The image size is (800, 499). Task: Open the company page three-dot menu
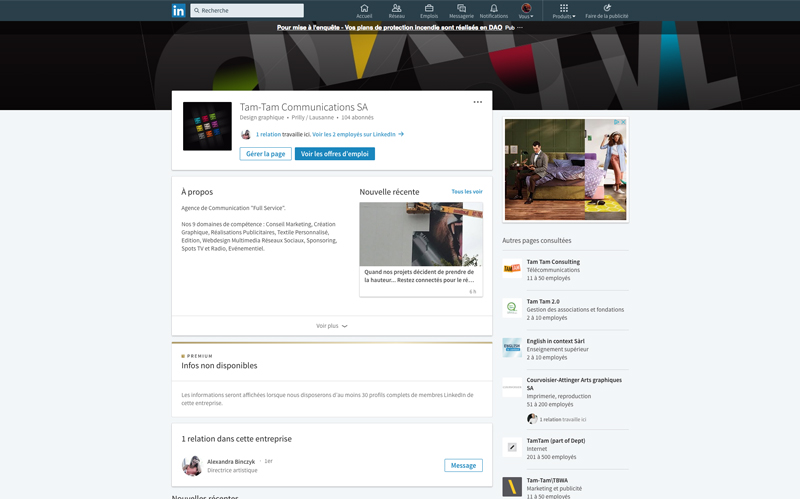[x=478, y=102]
